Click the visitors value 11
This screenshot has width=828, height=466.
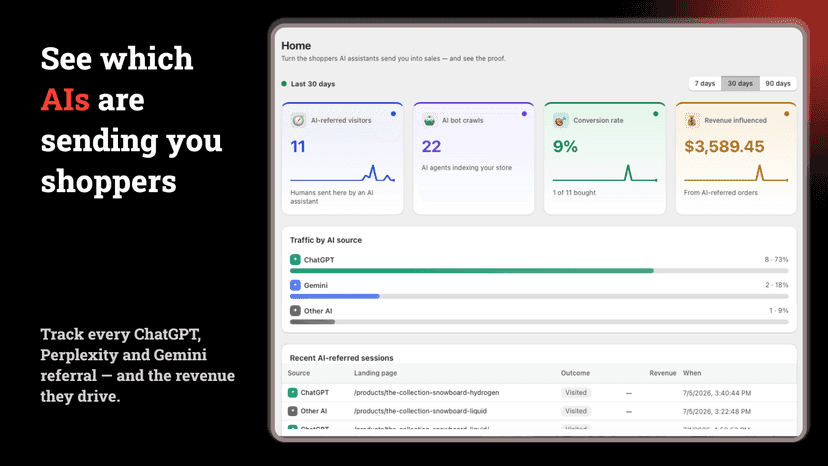tap(298, 146)
